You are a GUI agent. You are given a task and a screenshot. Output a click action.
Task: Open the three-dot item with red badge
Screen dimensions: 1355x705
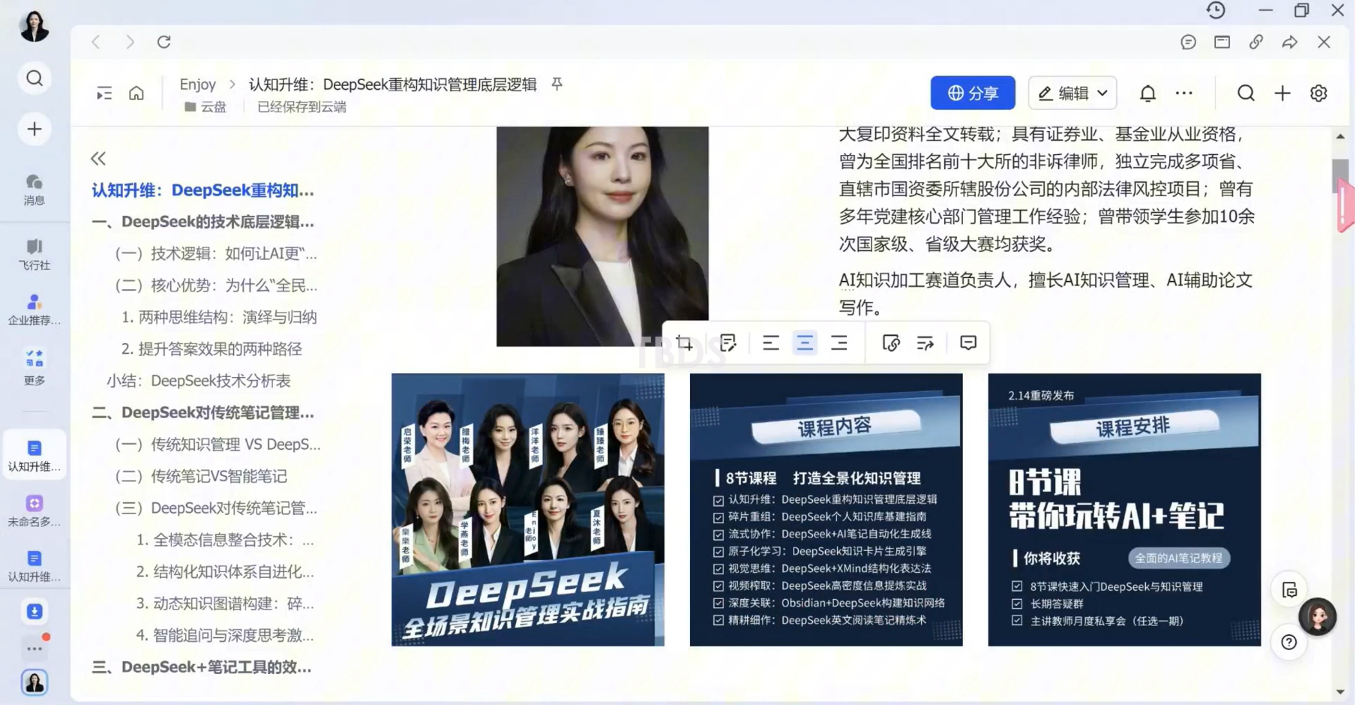point(34,648)
